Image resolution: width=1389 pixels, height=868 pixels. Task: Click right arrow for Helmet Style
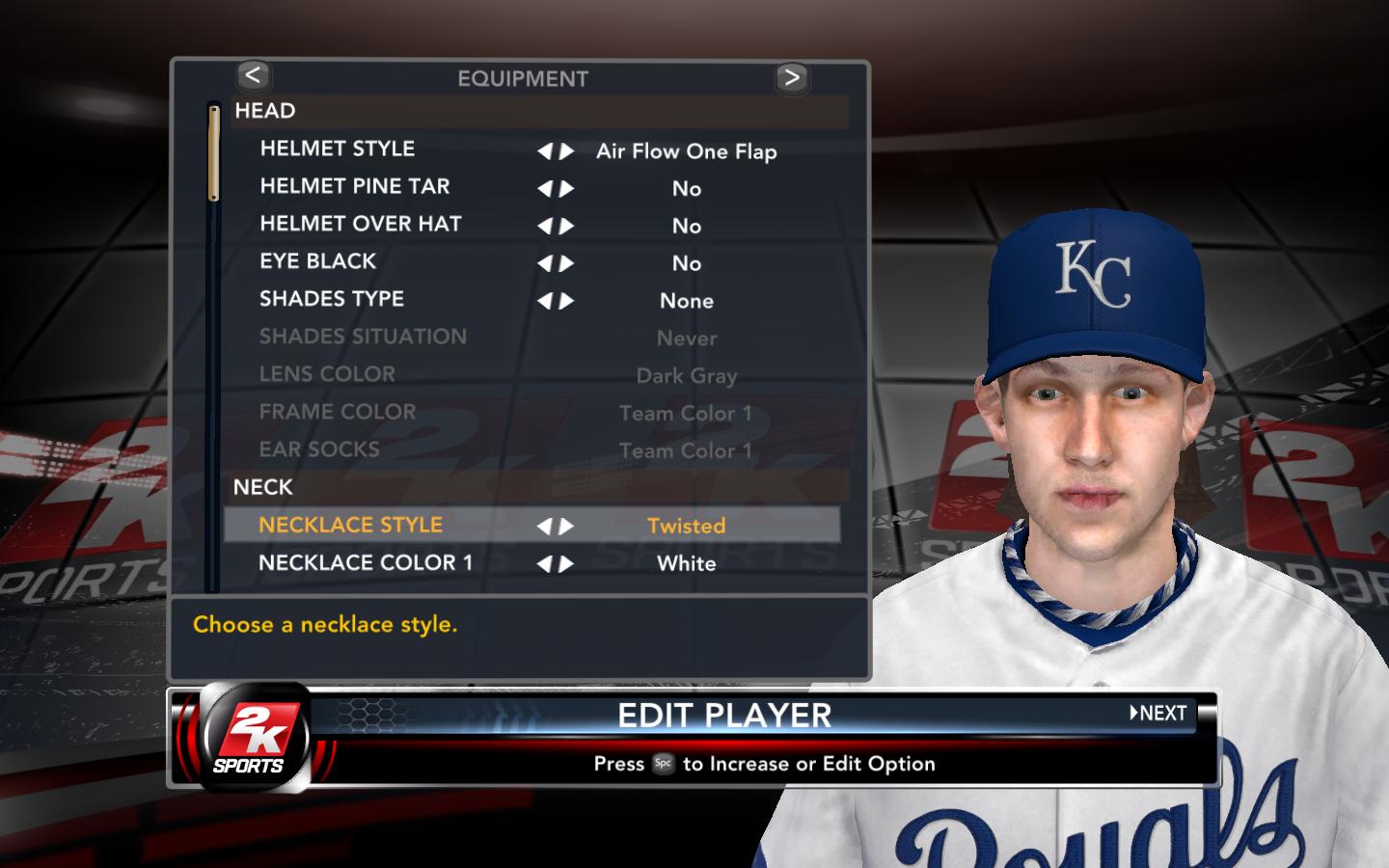[567, 151]
